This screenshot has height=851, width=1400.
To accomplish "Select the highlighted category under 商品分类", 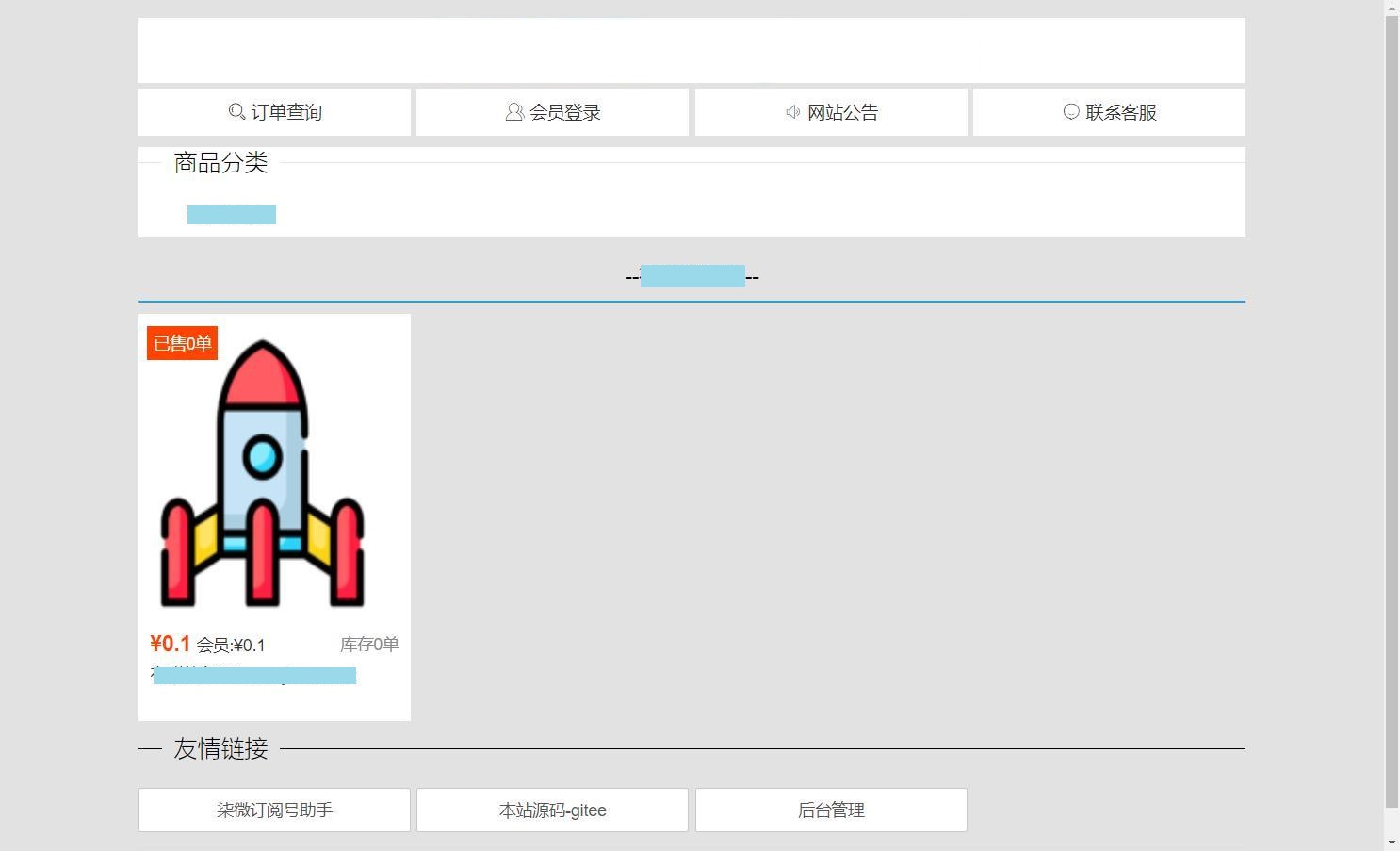I will click(231, 215).
